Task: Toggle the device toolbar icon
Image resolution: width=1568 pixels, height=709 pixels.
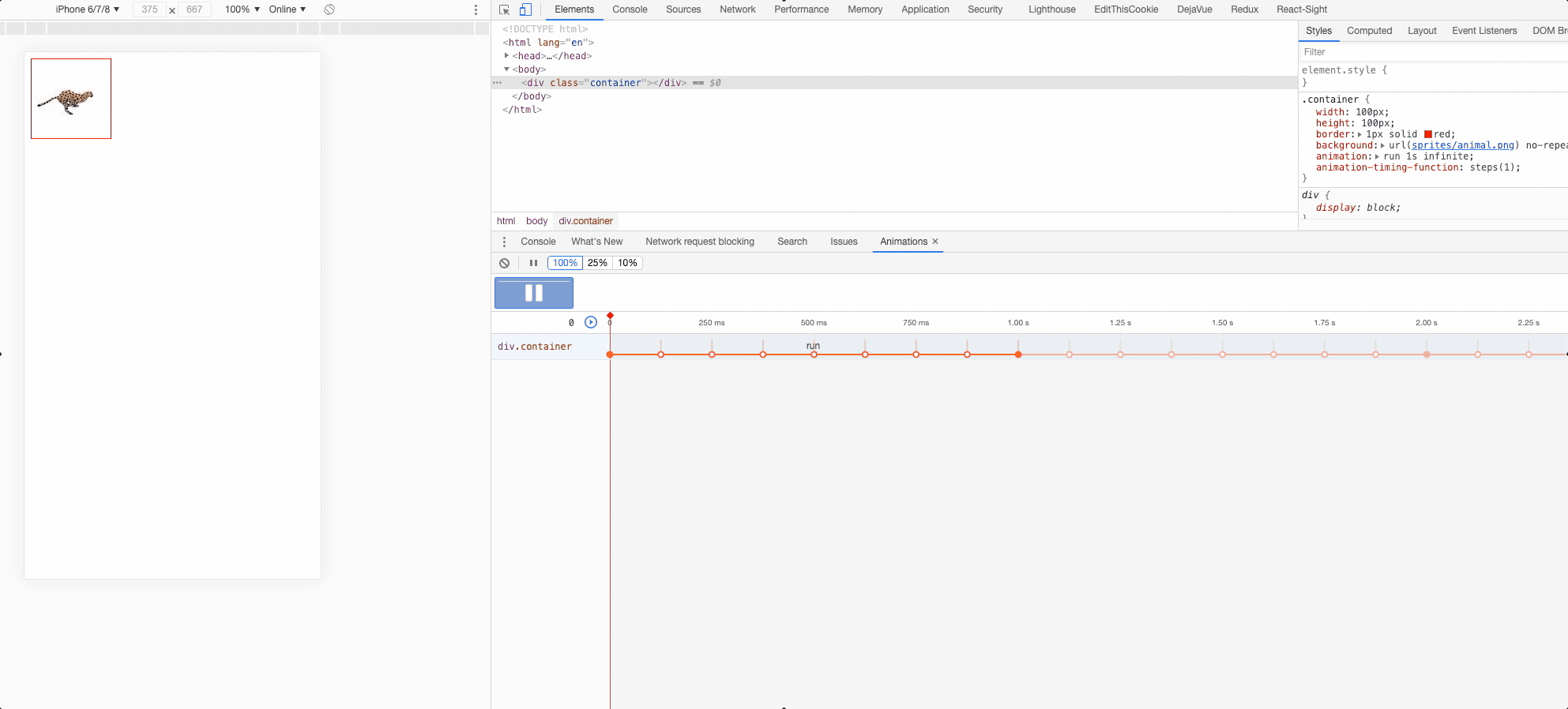Action: 525,9
